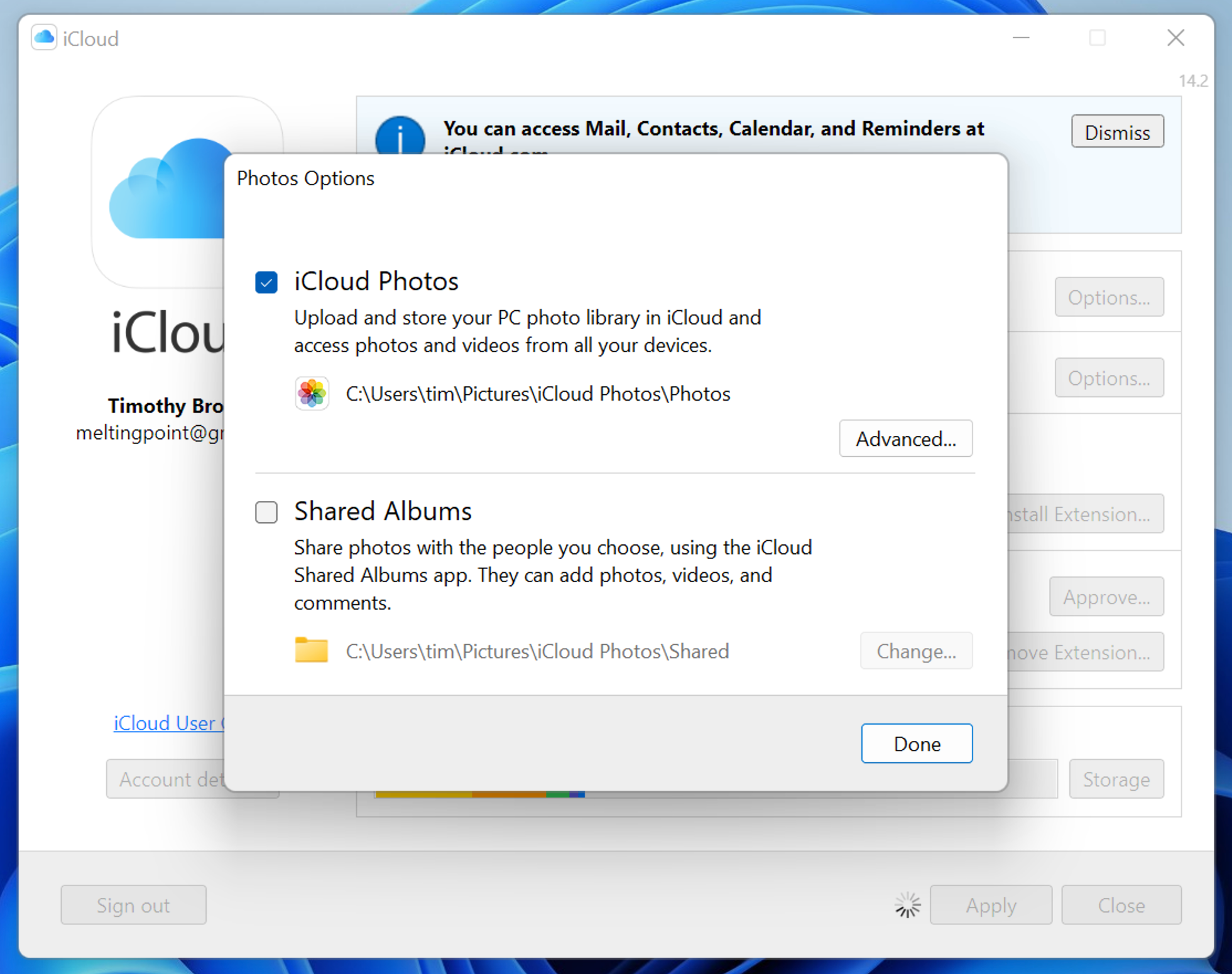The image size is (1232, 974).
Task: Click the Approve button
Action: [1107, 597]
